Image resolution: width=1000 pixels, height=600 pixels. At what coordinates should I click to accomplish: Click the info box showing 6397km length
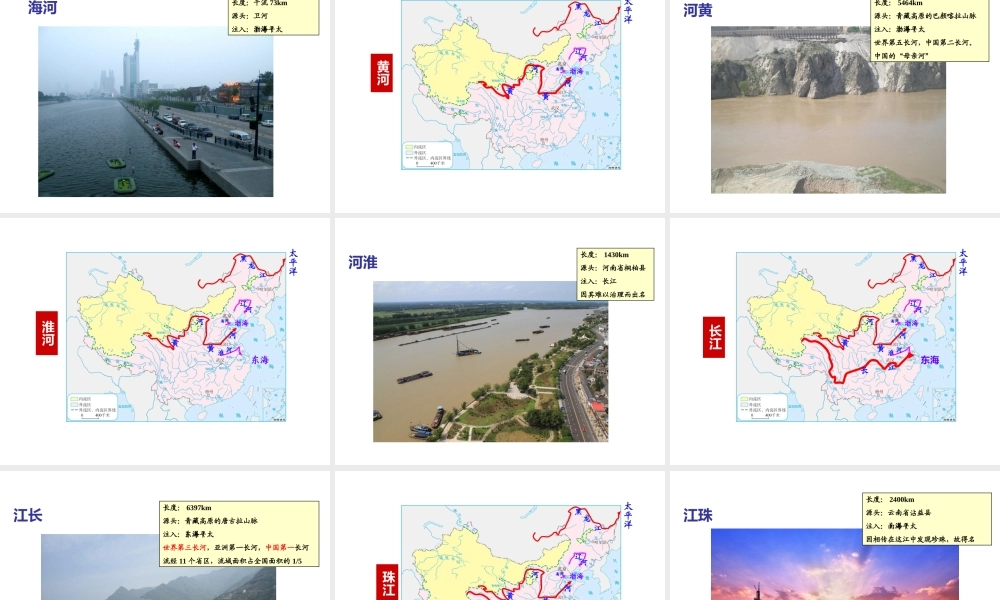239,534
